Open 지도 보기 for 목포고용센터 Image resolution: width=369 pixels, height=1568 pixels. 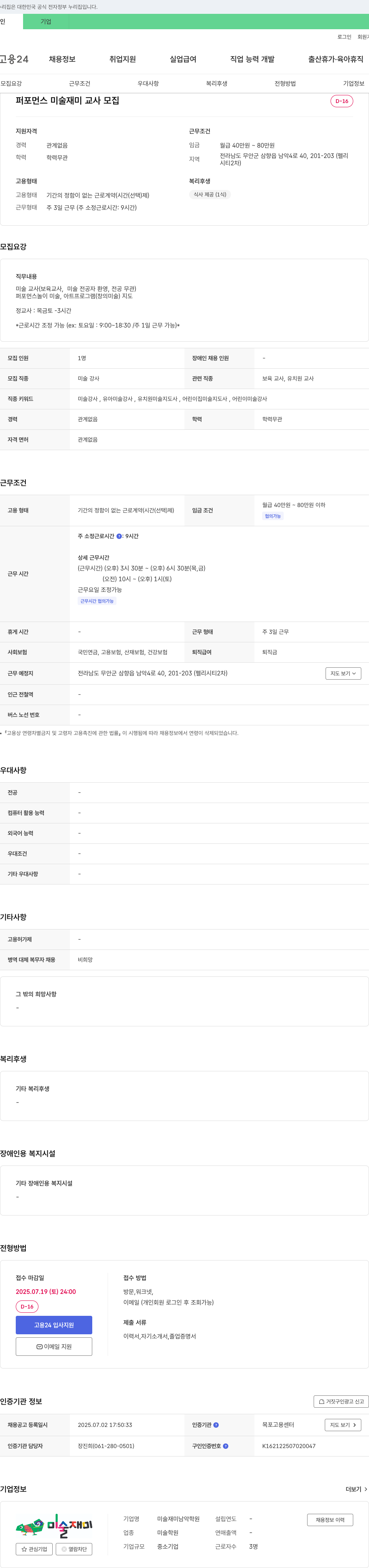tap(343, 1425)
